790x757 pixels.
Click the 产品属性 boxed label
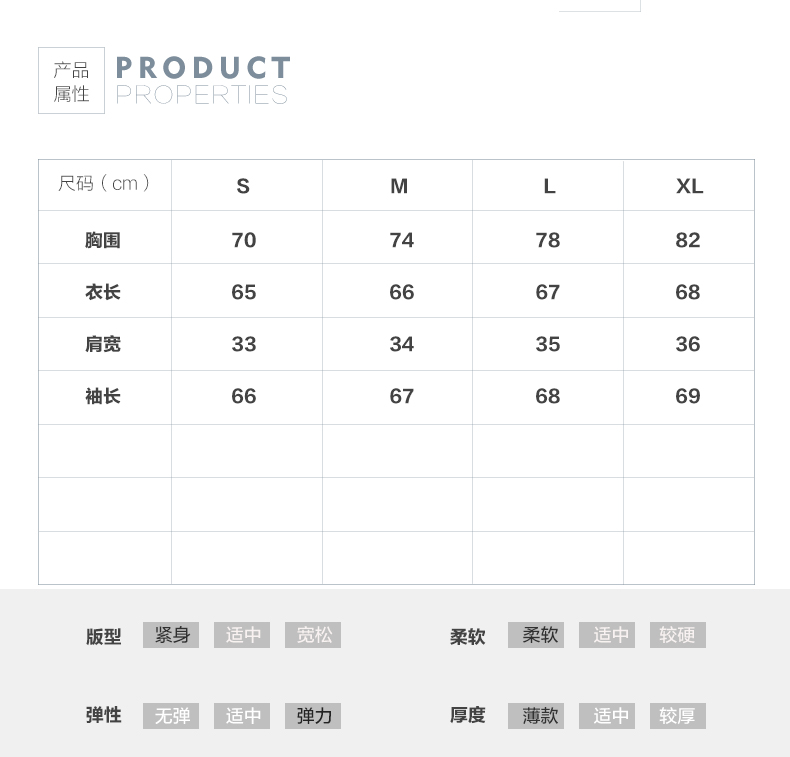[71, 81]
